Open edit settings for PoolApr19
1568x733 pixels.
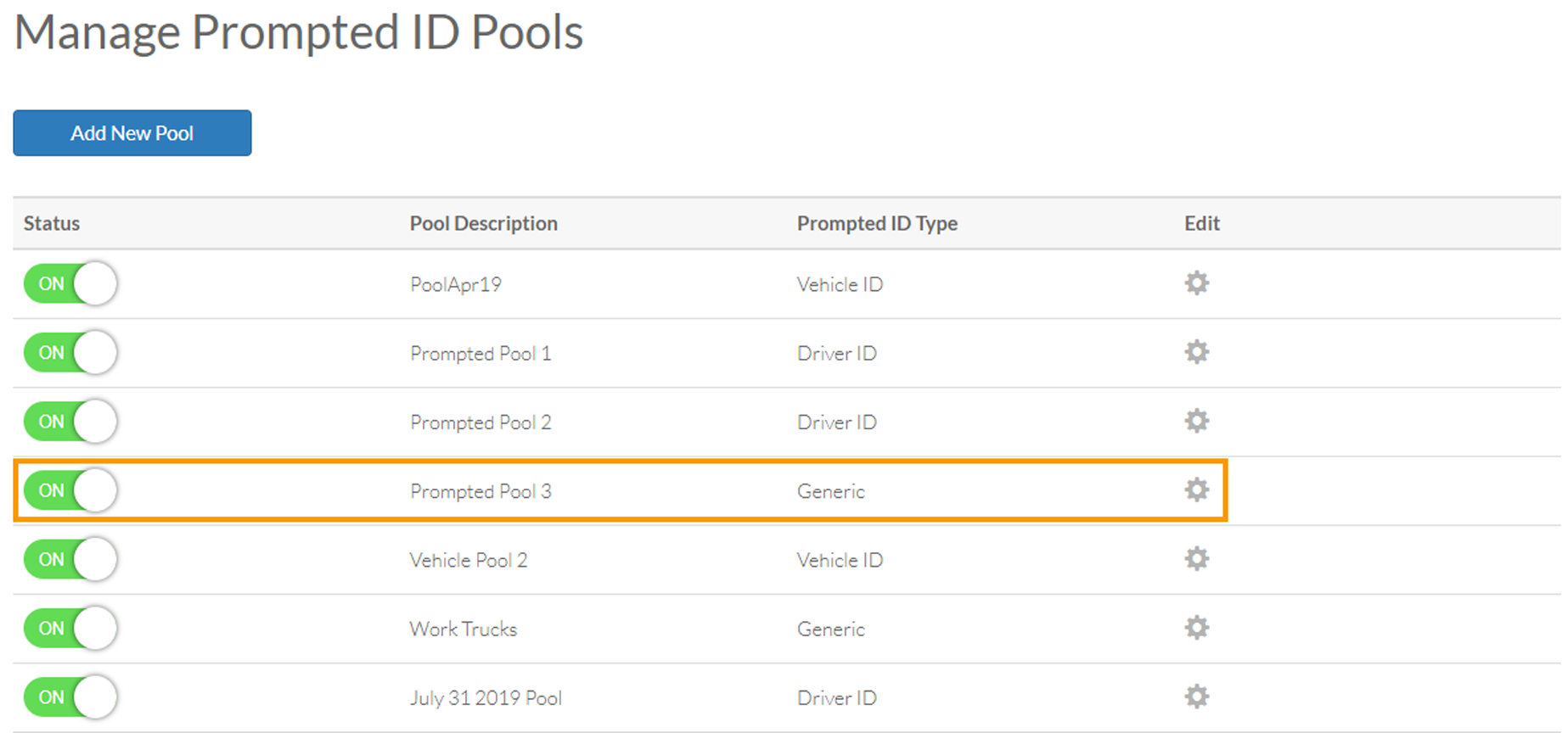[1195, 284]
